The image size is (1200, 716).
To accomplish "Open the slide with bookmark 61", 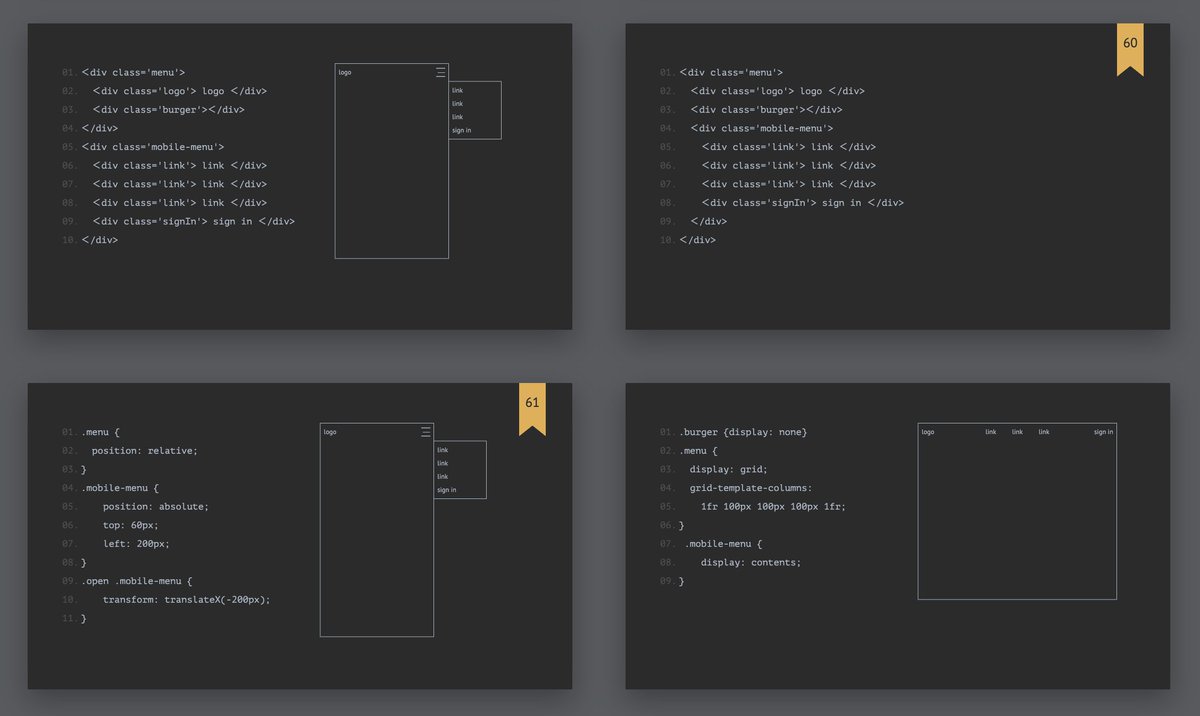I will point(300,536).
